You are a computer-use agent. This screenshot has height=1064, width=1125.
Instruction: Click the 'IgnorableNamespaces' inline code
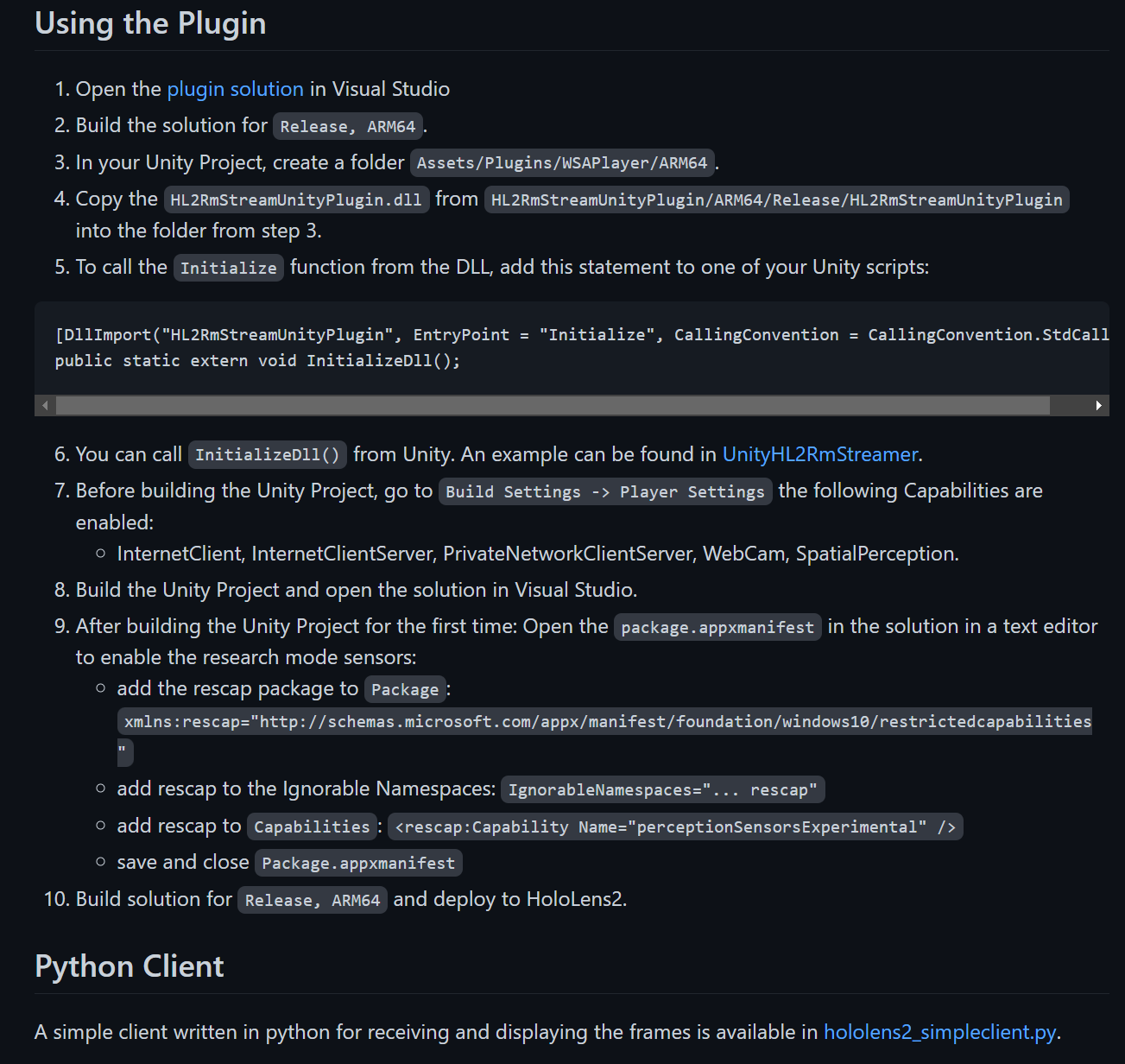pyautogui.click(x=663, y=789)
